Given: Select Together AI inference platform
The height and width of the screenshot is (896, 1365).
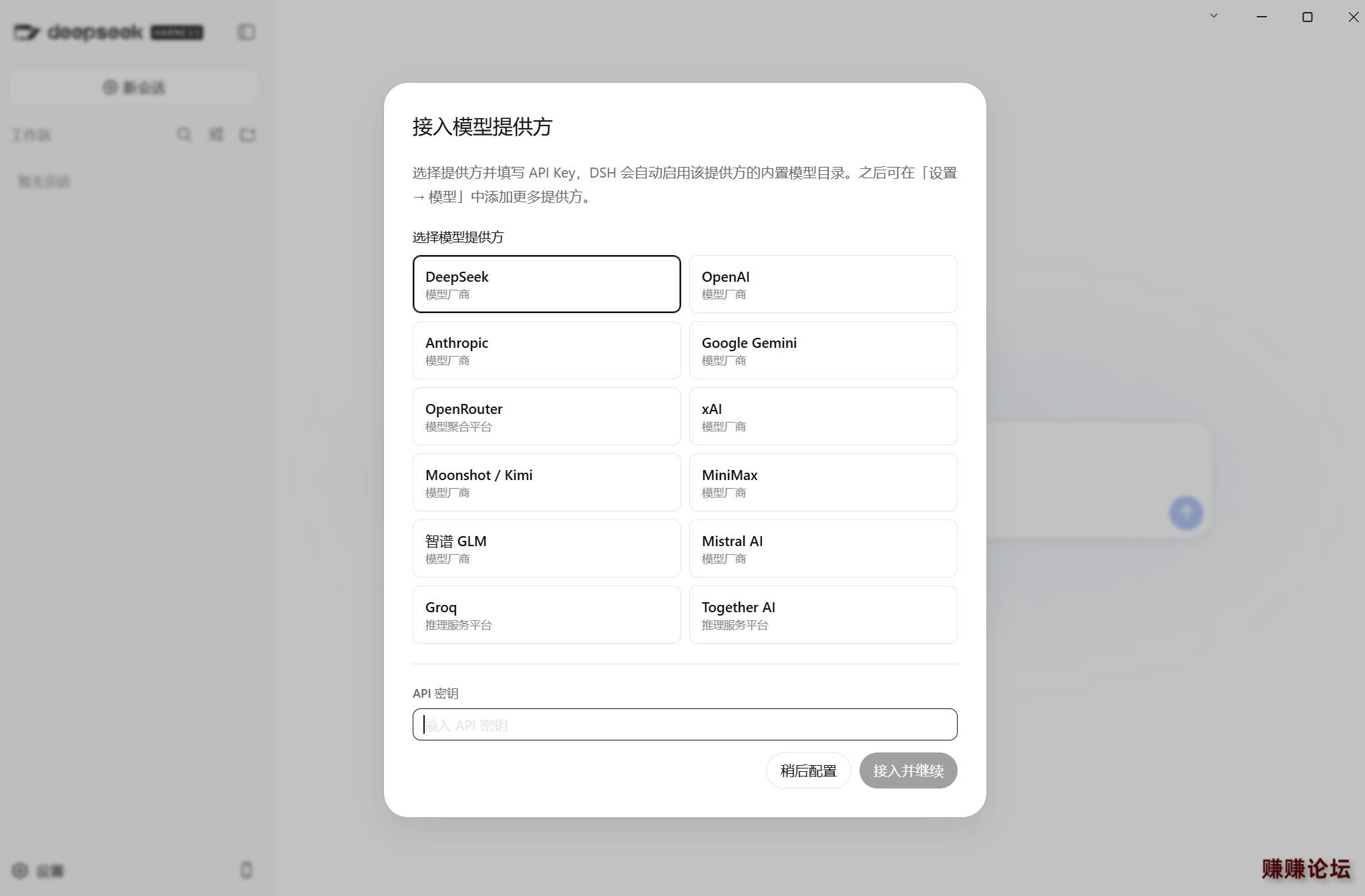Looking at the screenshot, I should click(x=823, y=614).
